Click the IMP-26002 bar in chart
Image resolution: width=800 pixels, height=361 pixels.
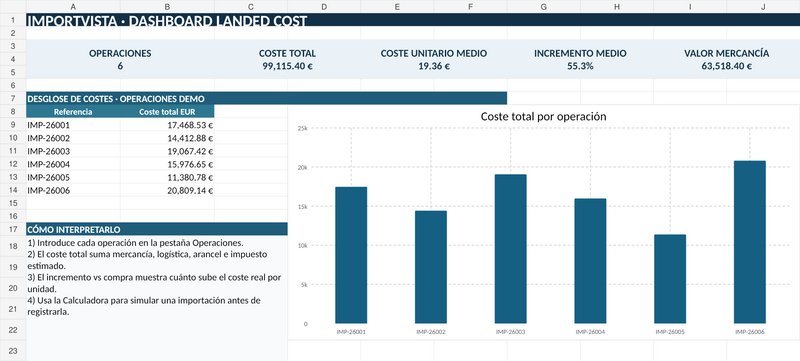tap(431, 267)
